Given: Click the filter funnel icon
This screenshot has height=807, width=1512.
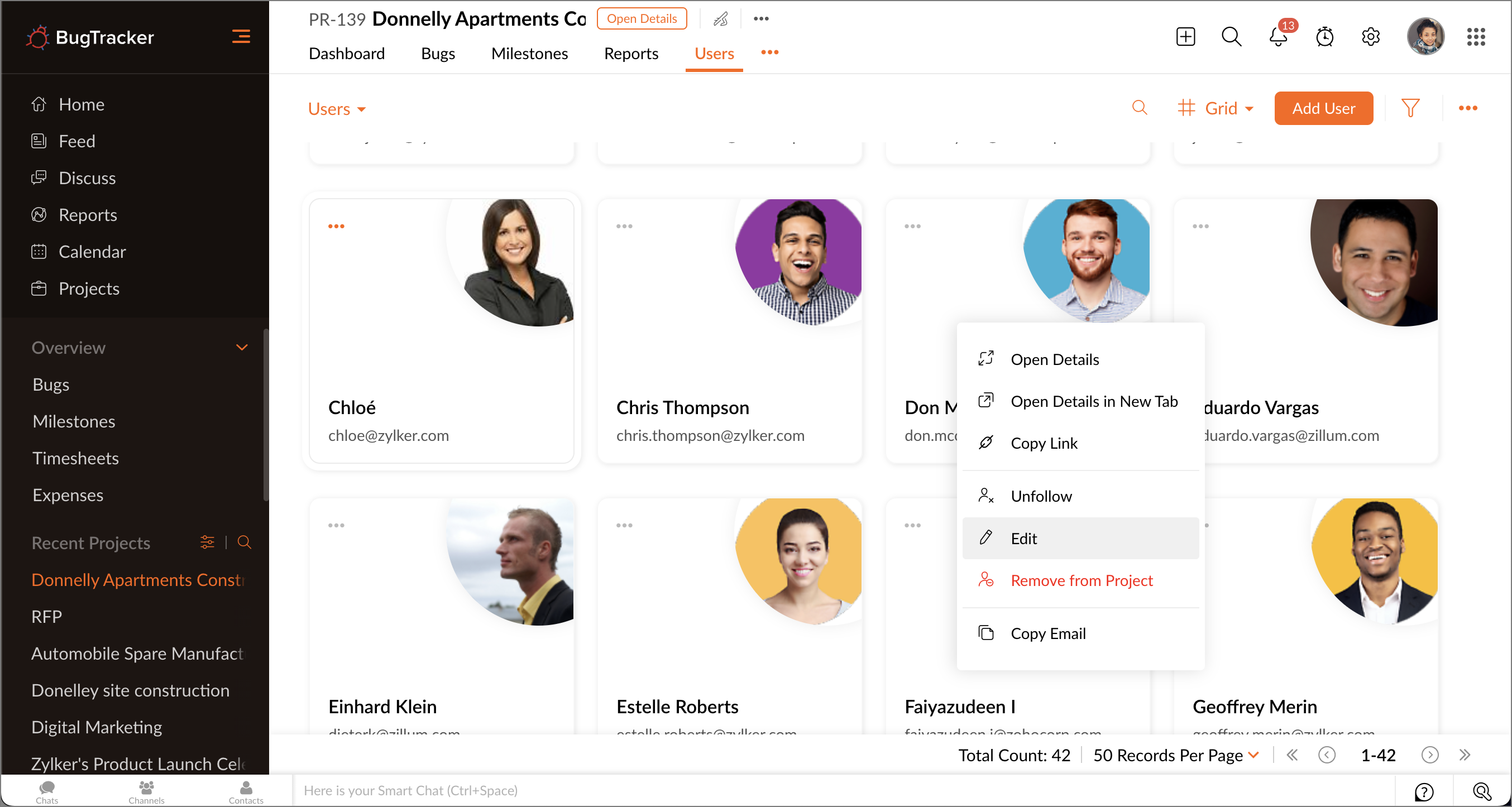Looking at the screenshot, I should point(1410,108).
